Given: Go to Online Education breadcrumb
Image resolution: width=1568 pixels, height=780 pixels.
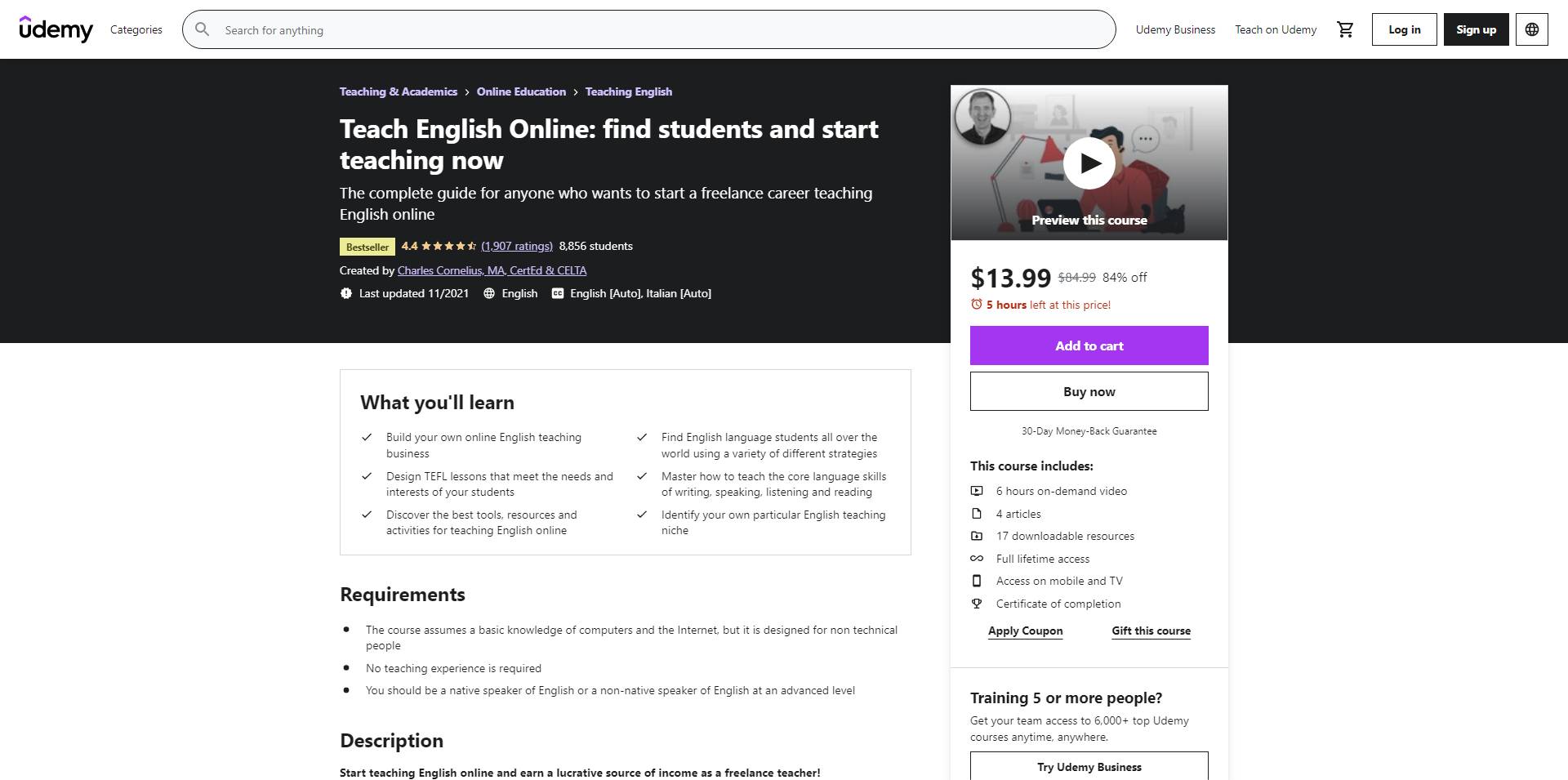Looking at the screenshot, I should tap(521, 91).
